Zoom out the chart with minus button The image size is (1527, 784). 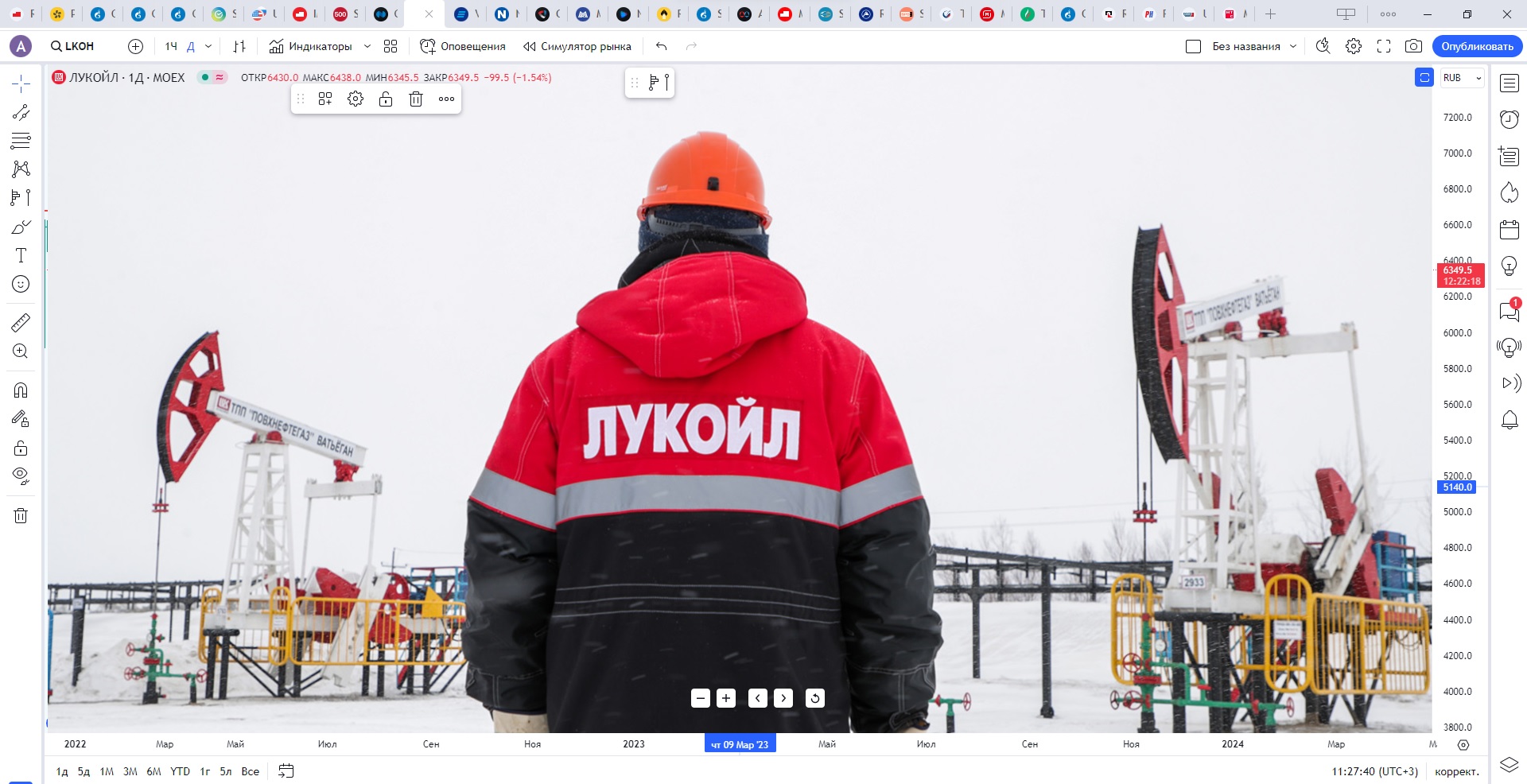(x=701, y=698)
